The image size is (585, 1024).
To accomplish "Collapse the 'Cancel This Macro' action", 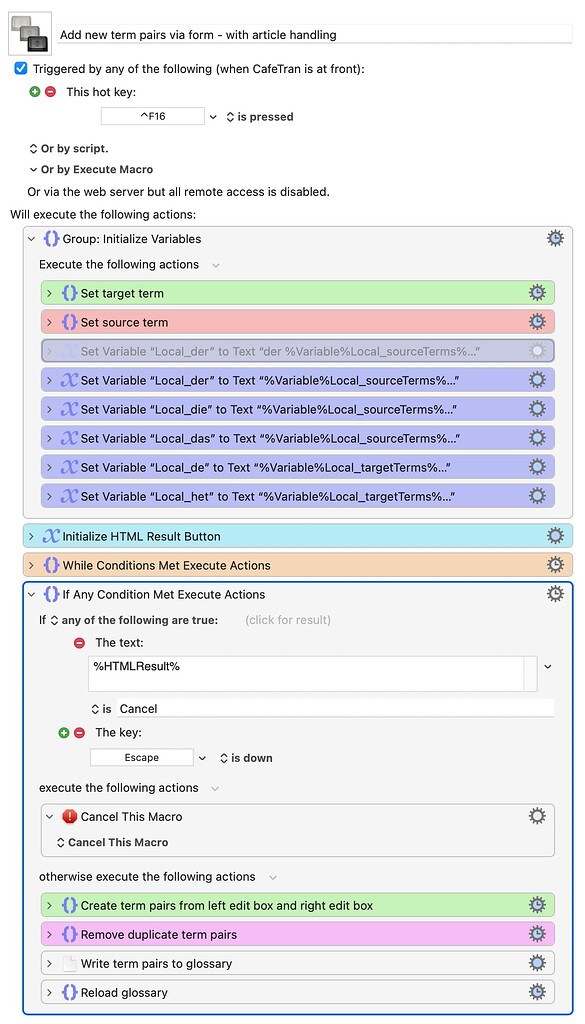I will point(50,817).
